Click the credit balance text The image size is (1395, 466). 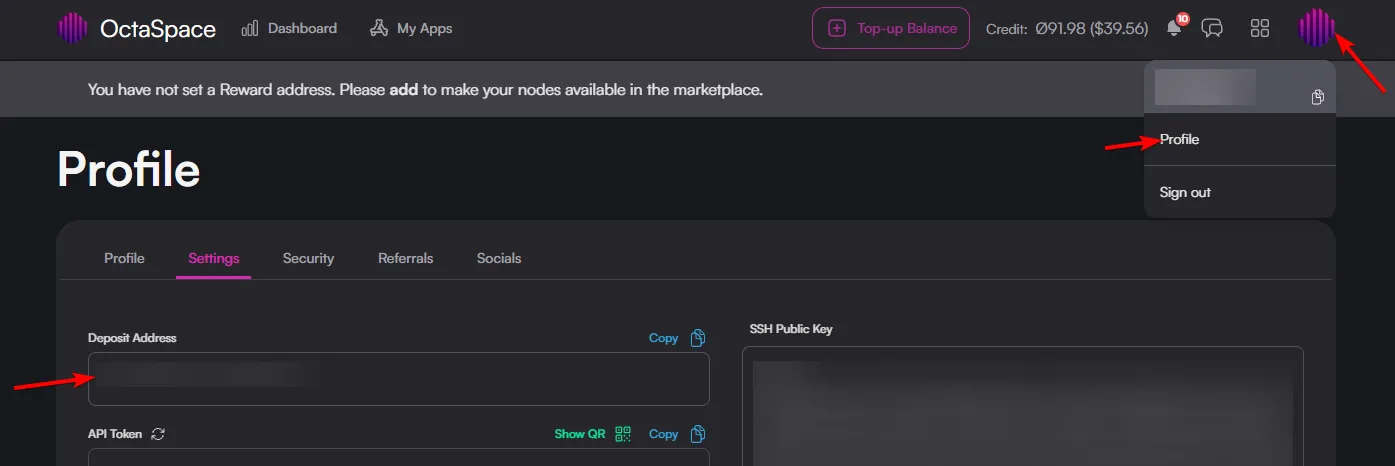1067,29
